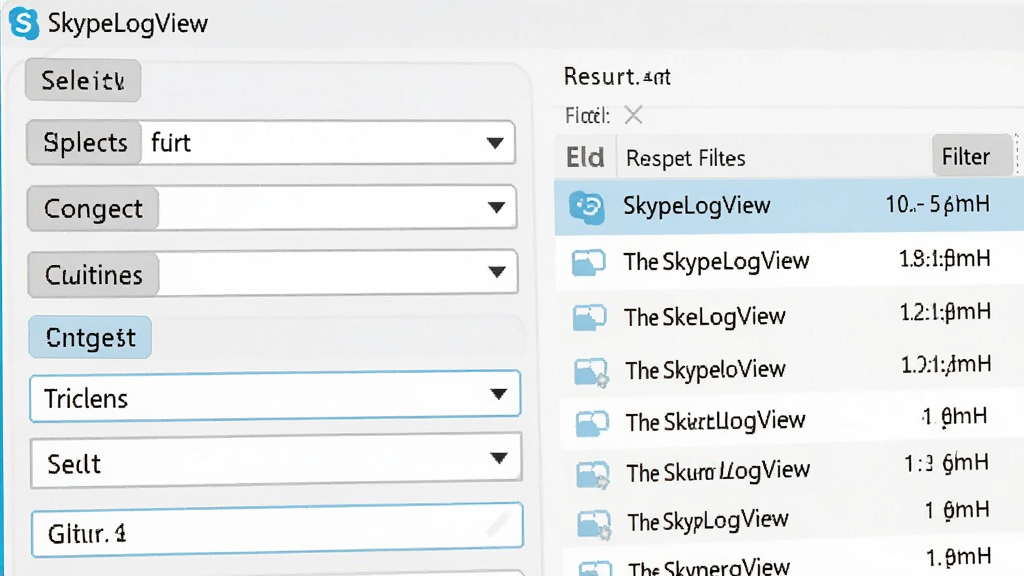The width and height of the screenshot is (1024, 576).
Task: Open the Triclens dropdown
Action: tap(275, 396)
